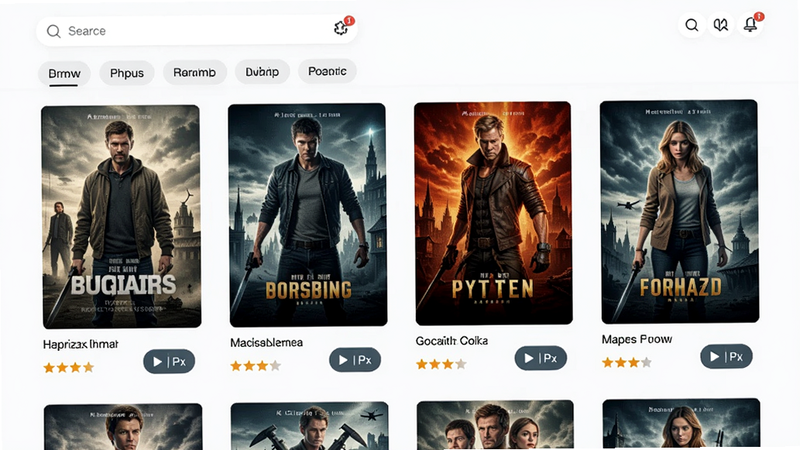
Task: Click star rating under Mapes Poow
Action: click(627, 363)
